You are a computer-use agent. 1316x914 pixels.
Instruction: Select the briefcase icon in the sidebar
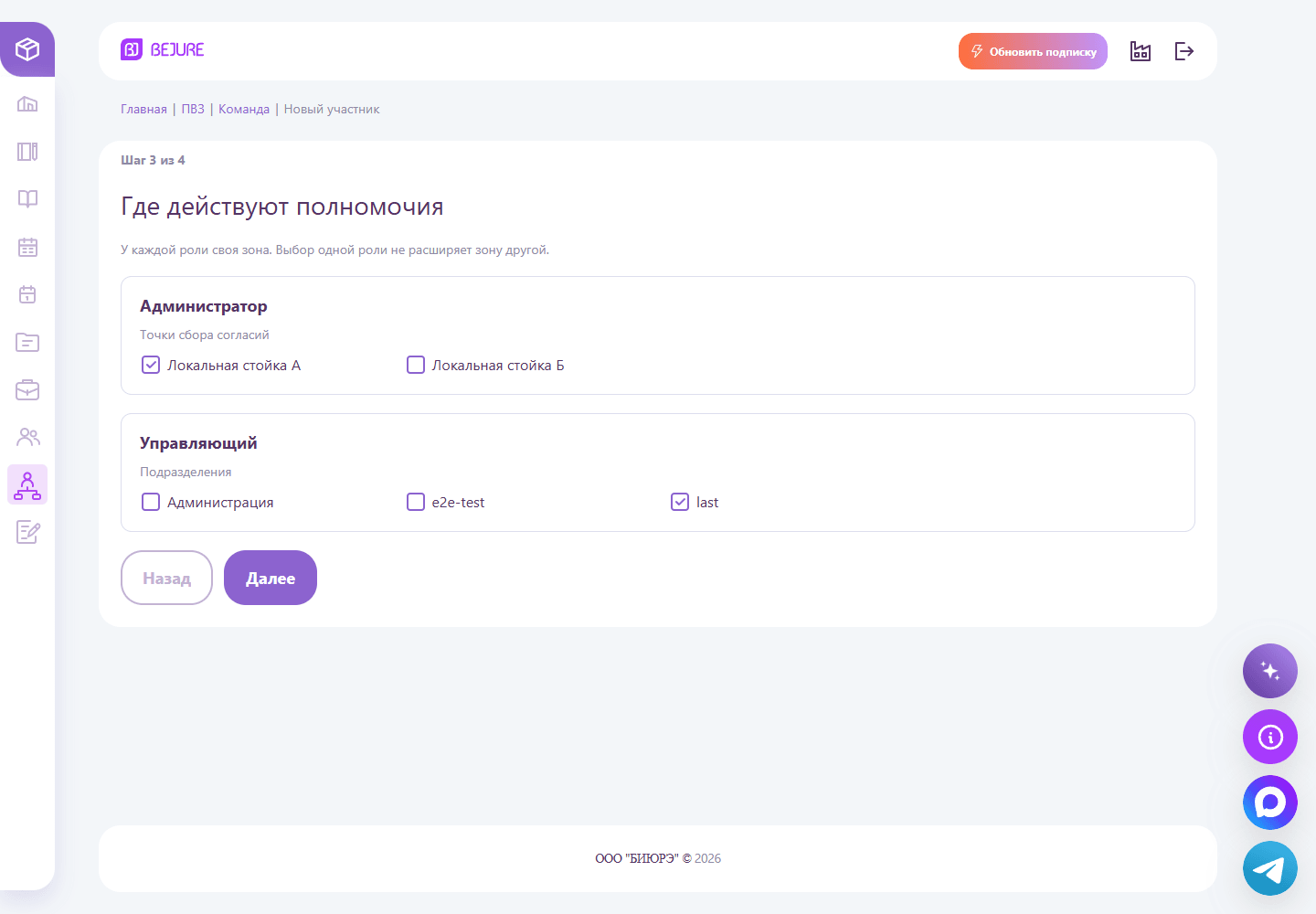27,389
